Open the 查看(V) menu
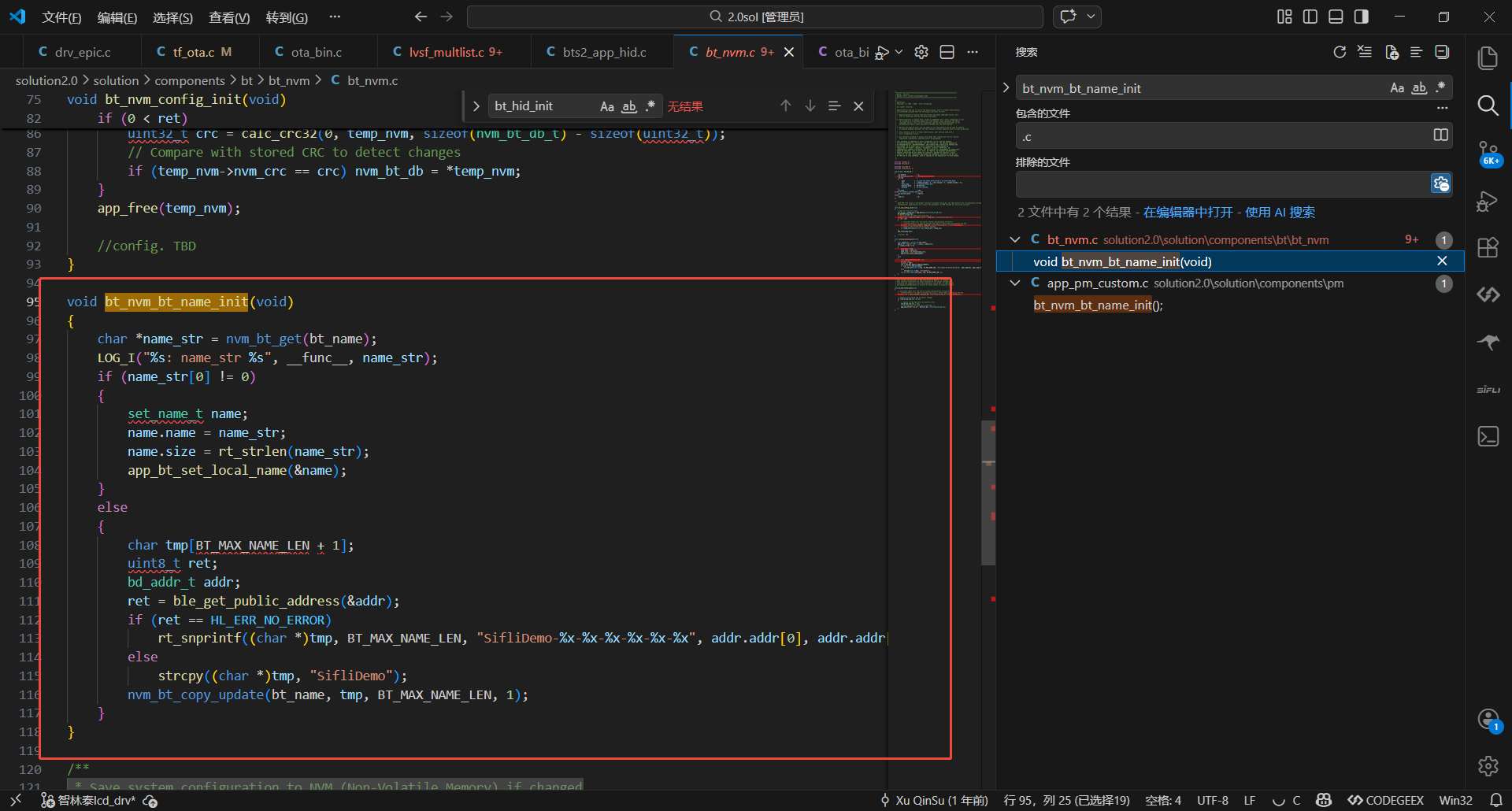Image resolution: width=1512 pixels, height=811 pixels. (229, 17)
